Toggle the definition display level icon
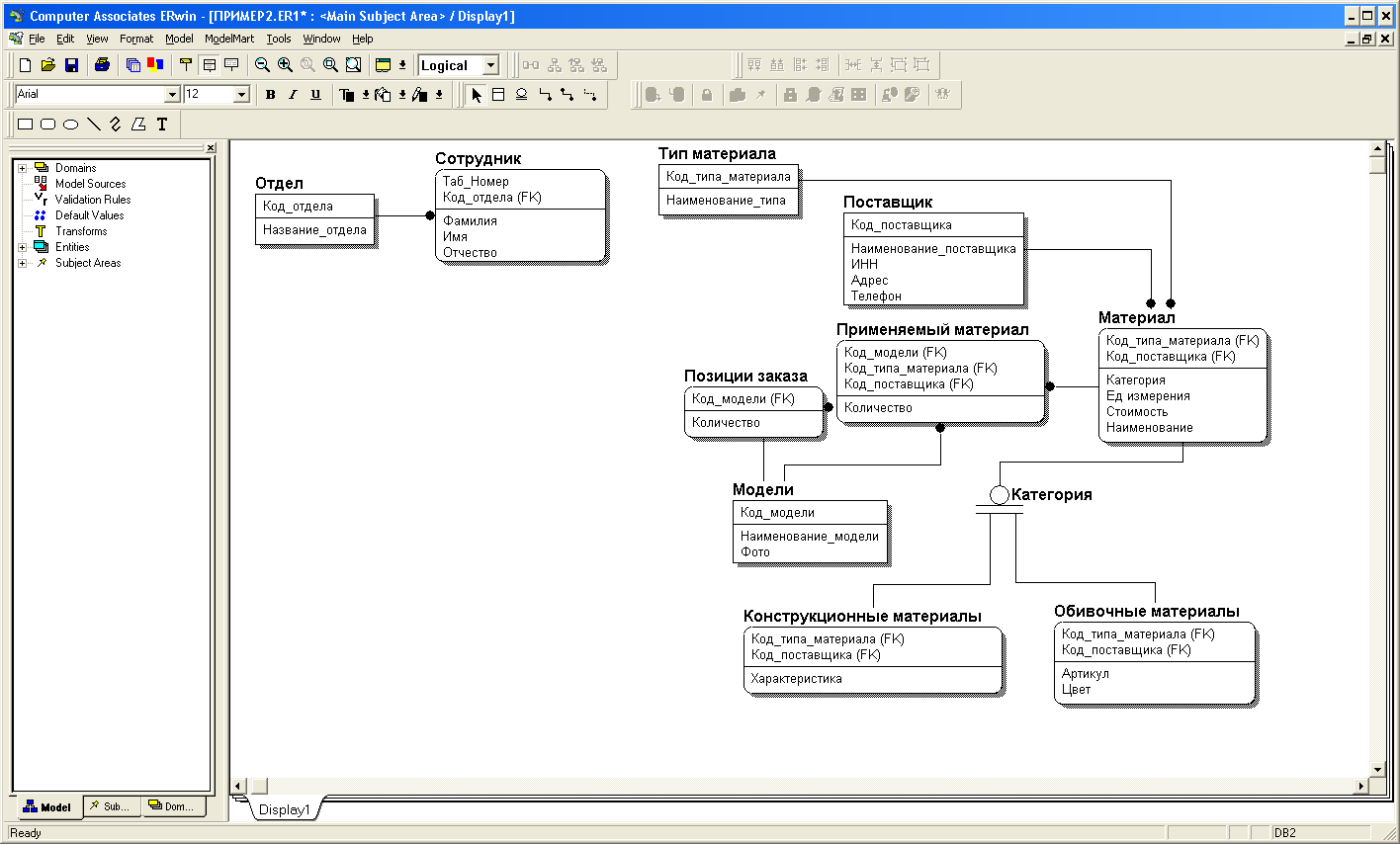This screenshot has height=844, width=1400. pyautogui.click(x=231, y=65)
